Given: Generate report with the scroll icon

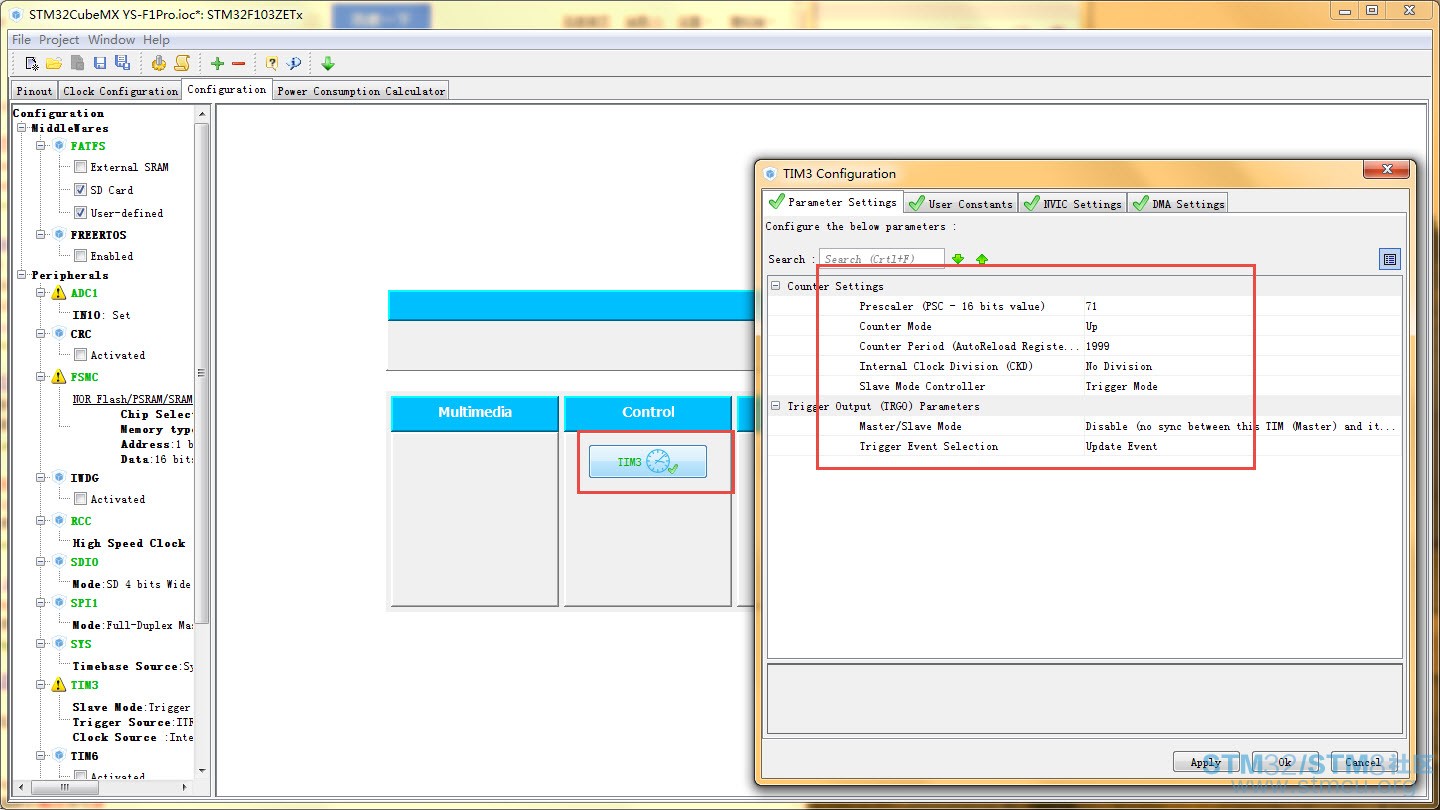Looking at the screenshot, I should tap(182, 63).
